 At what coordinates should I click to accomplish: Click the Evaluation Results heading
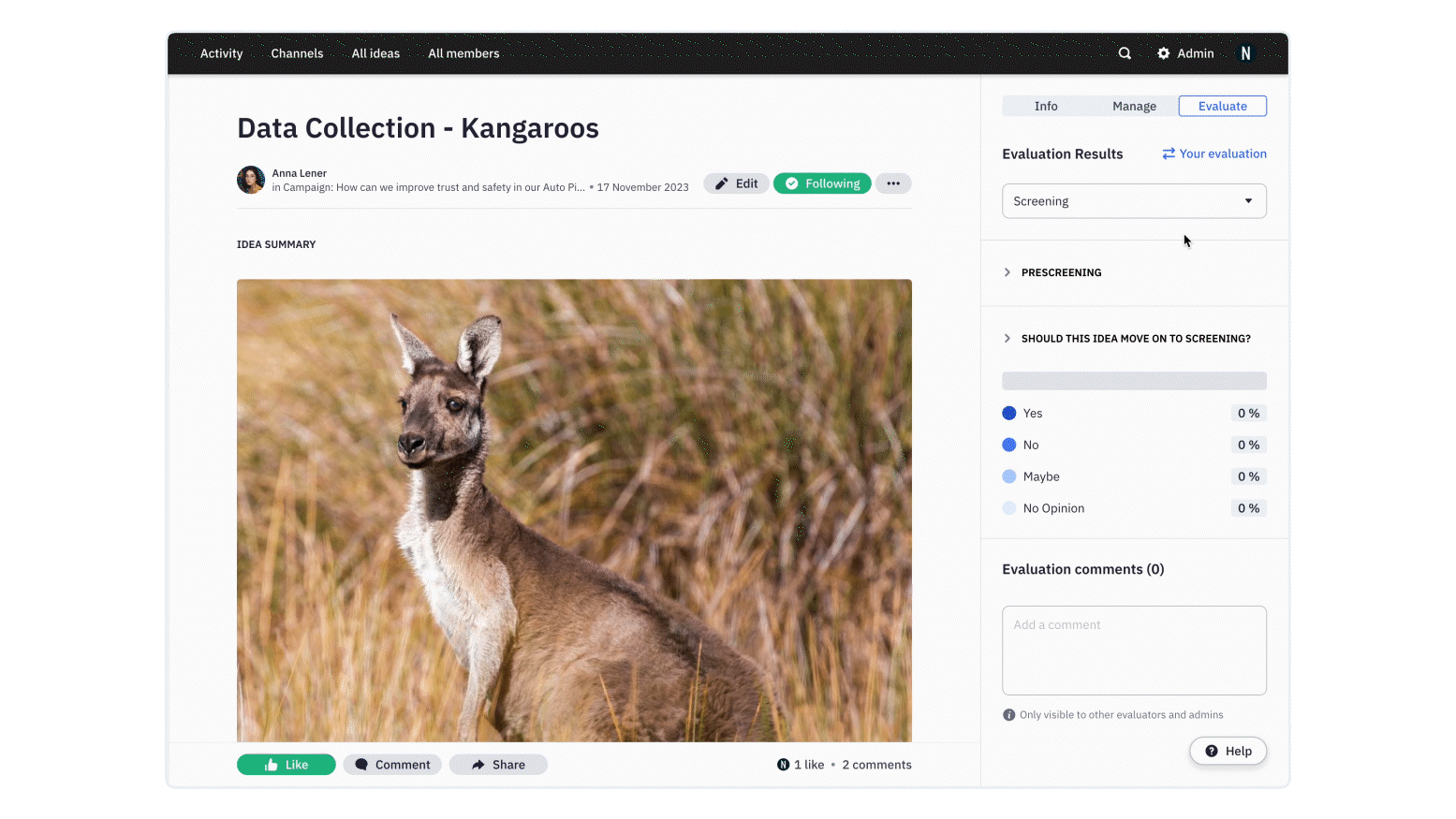(1063, 154)
